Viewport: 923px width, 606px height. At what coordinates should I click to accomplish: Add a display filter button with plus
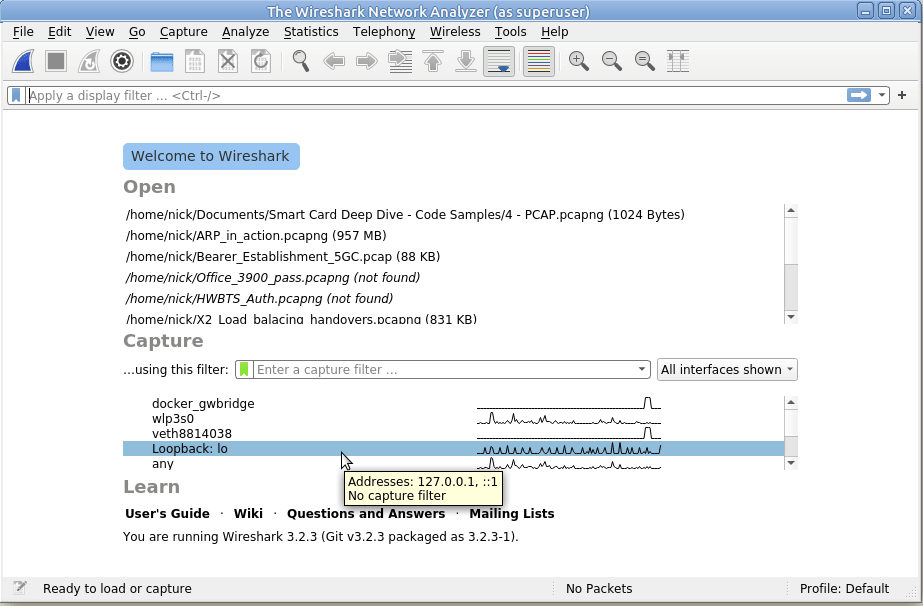pyautogui.click(x=902, y=95)
